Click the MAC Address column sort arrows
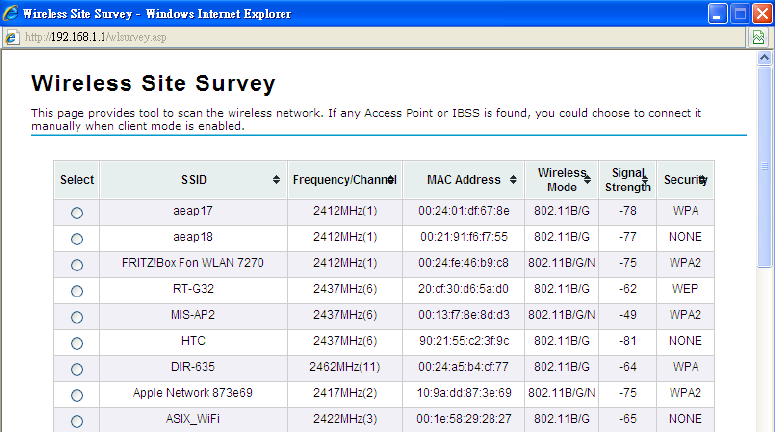The width and height of the screenshot is (775, 432). 514,180
